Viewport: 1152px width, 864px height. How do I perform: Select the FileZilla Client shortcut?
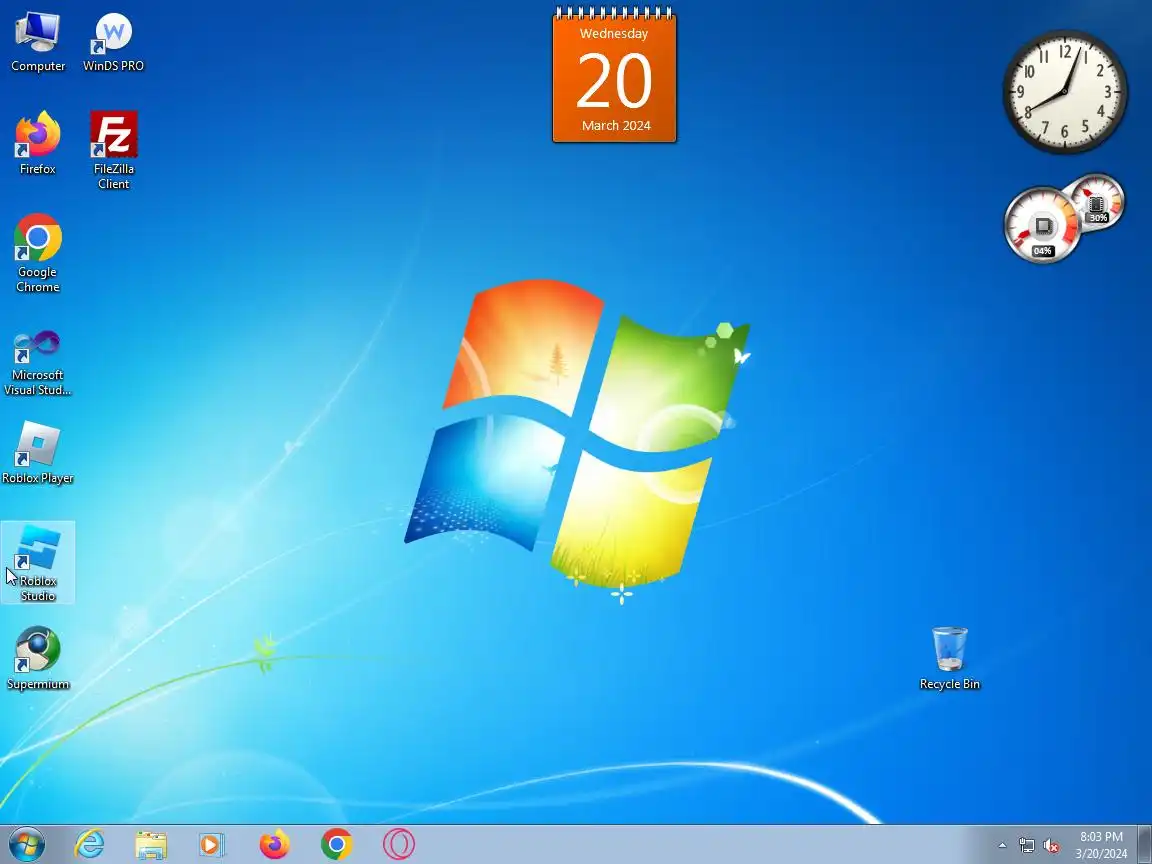(113, 151)
